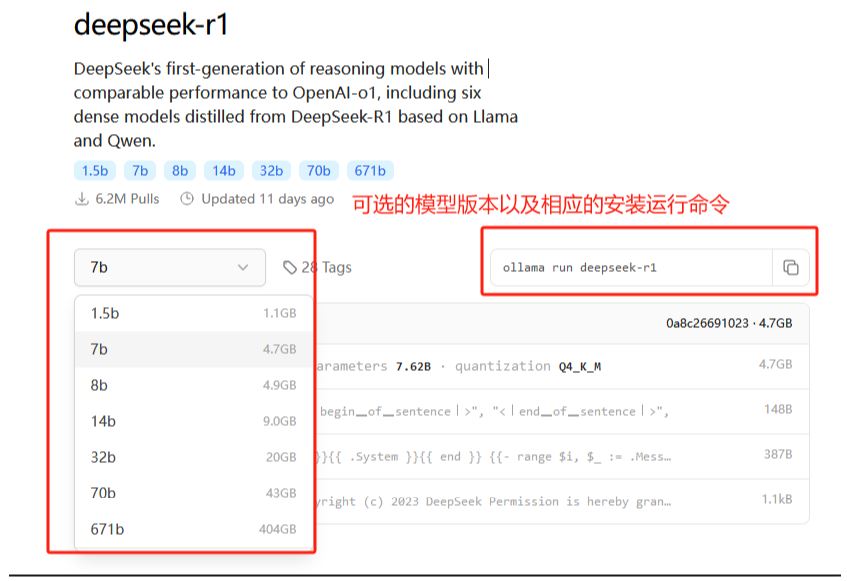Click the 148B file size text
The height and width of the screenshot is (581, 847).
[778, 409]
